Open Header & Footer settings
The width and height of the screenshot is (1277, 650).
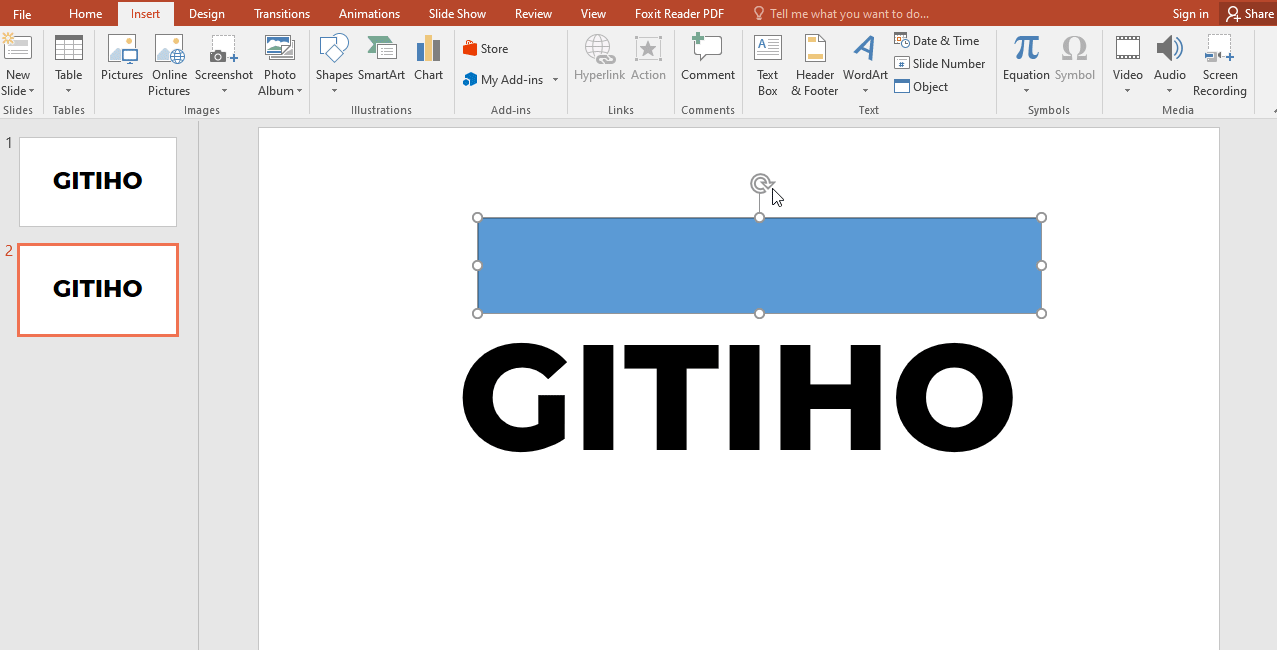[x=814, y=62]
